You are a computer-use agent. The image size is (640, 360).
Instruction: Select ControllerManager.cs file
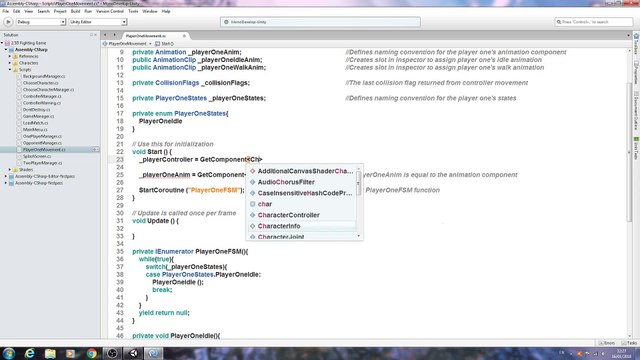[x=42, y=96]
